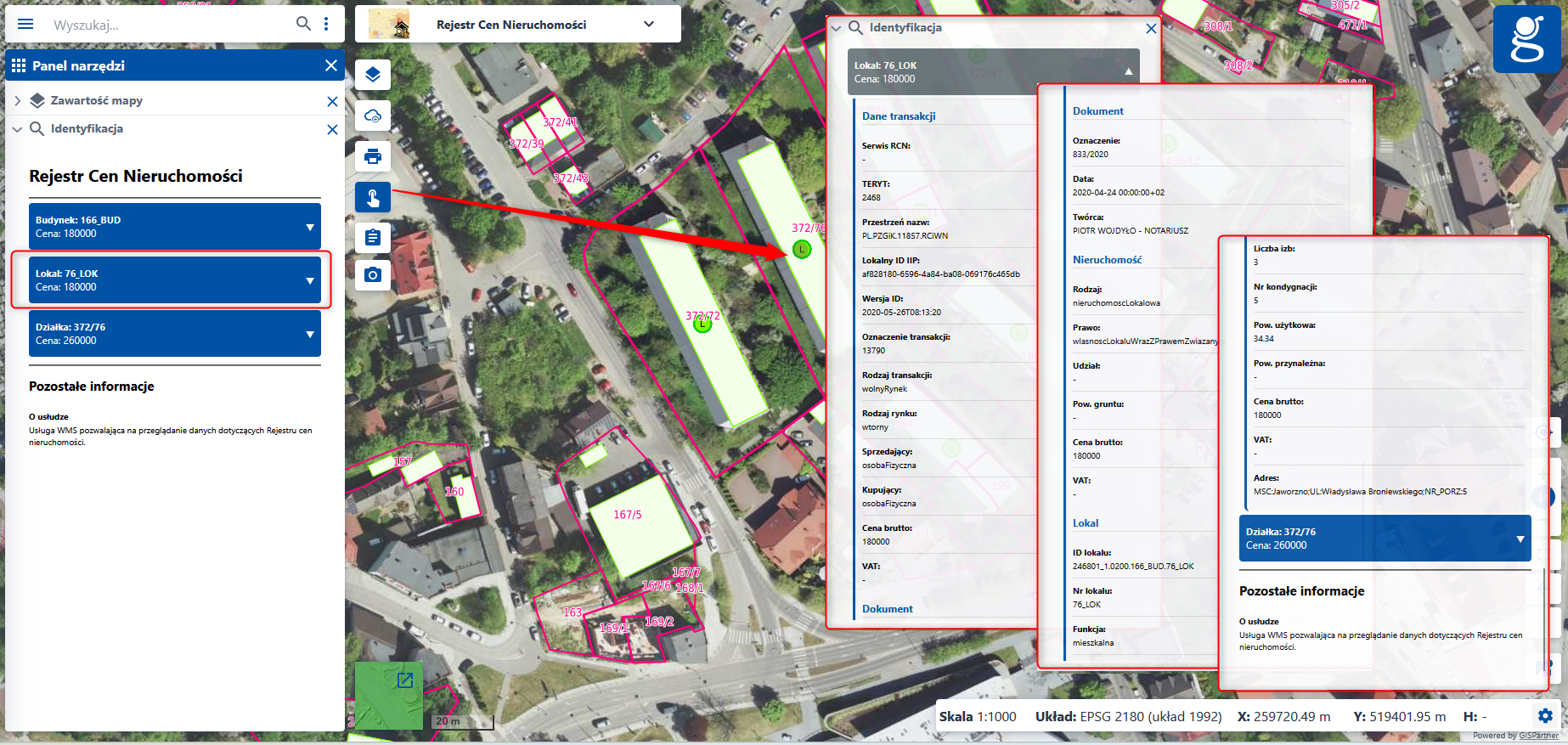Take a map screenshot with camera tool

373,275
